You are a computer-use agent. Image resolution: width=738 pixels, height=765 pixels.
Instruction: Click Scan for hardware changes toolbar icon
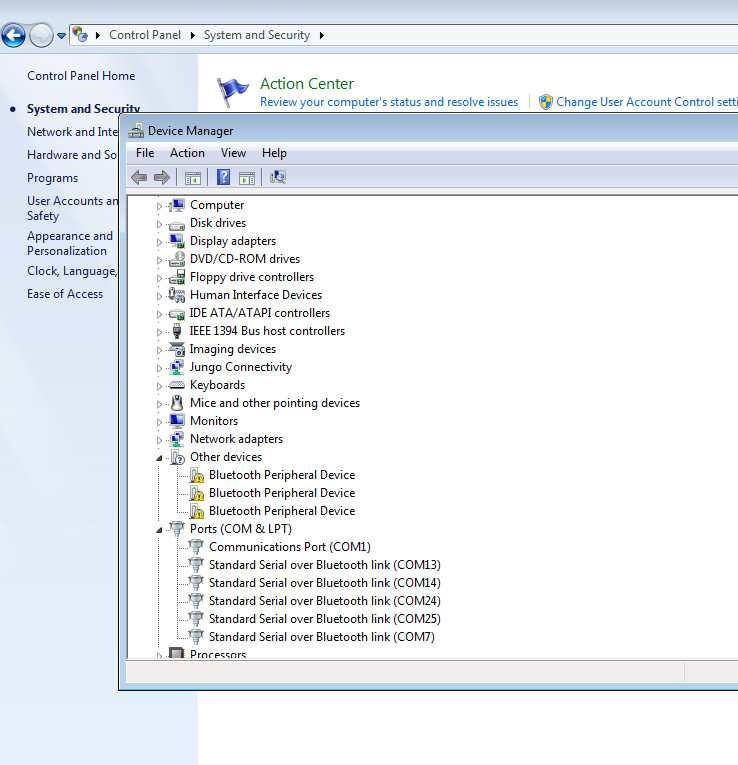(278, 177)
